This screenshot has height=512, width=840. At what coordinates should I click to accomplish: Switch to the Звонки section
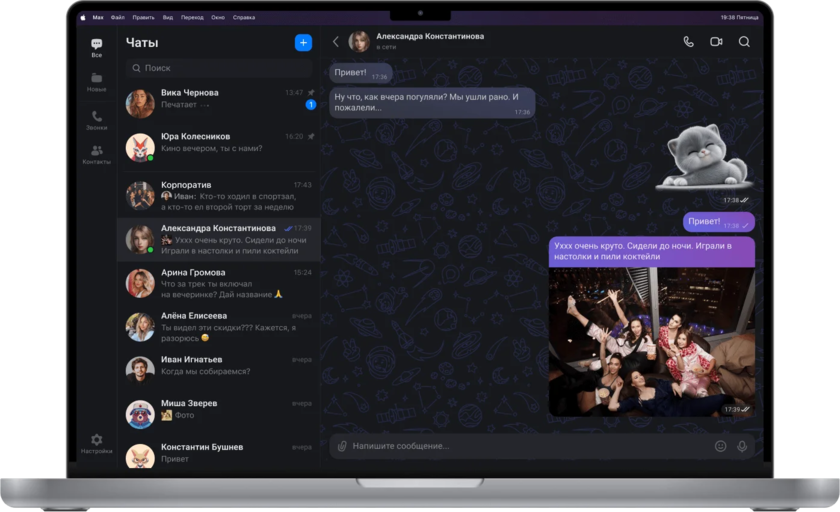tap(96, 120)
